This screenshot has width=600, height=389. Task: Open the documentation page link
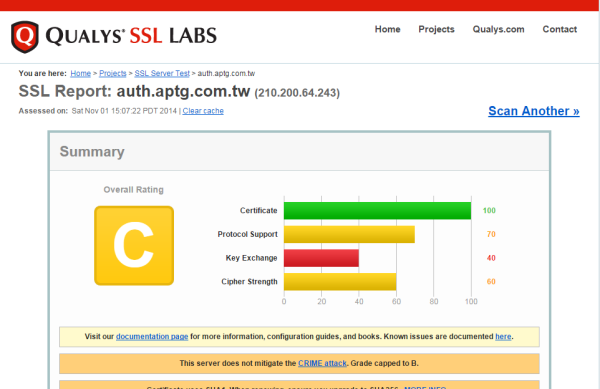click(x=152, y=337)
